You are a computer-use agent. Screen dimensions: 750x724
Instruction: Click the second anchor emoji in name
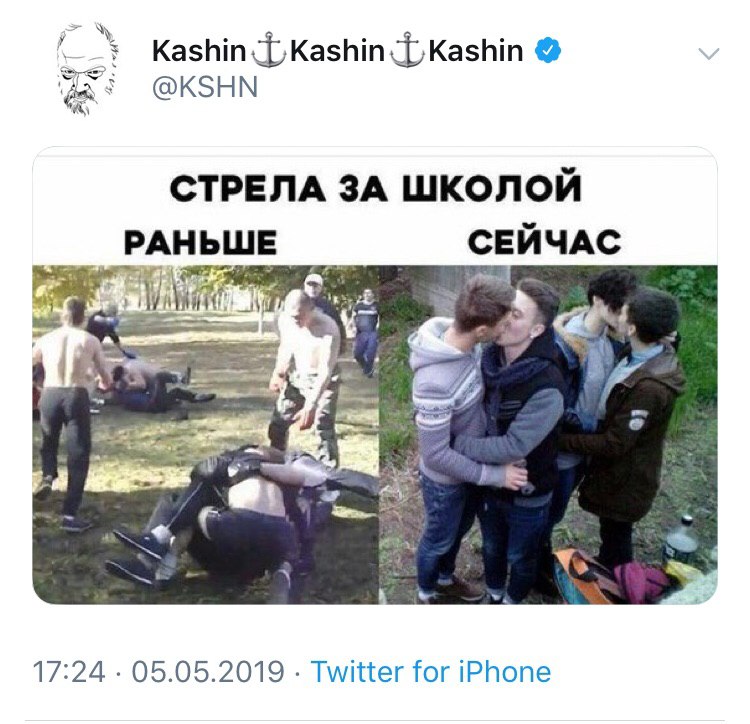coord(407,50)
